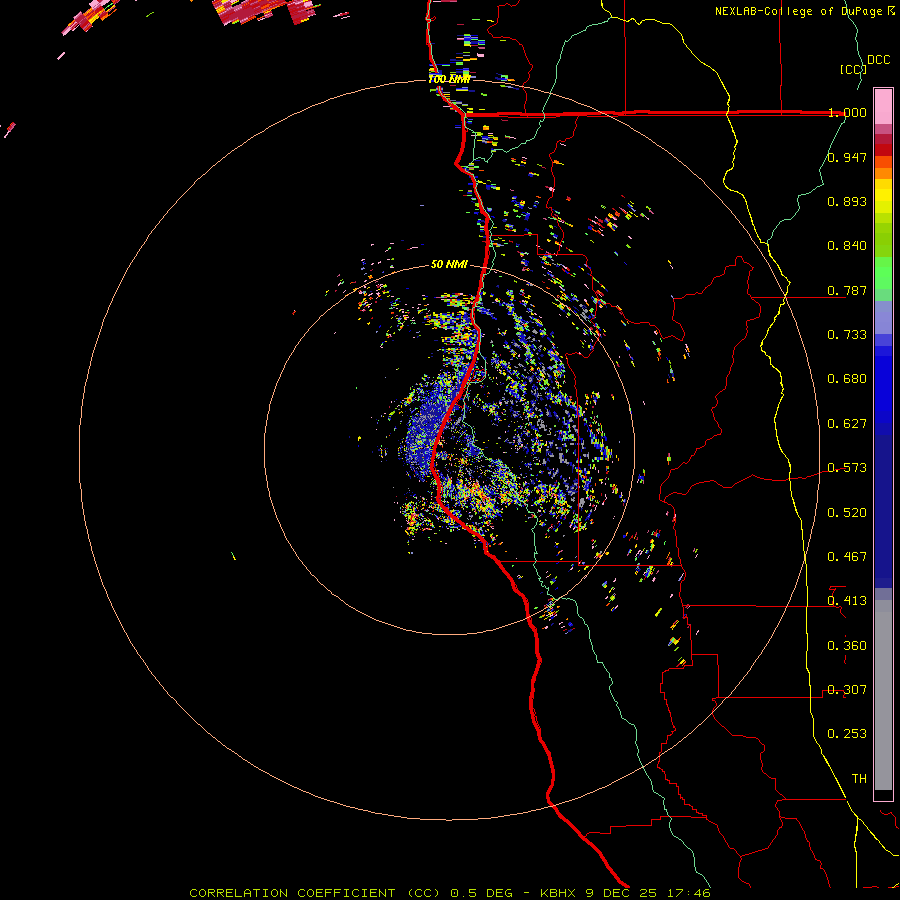This screenshot has height=900, width=900.
Task: Select the 0.253 scale value
Action: tap(847, 734)
